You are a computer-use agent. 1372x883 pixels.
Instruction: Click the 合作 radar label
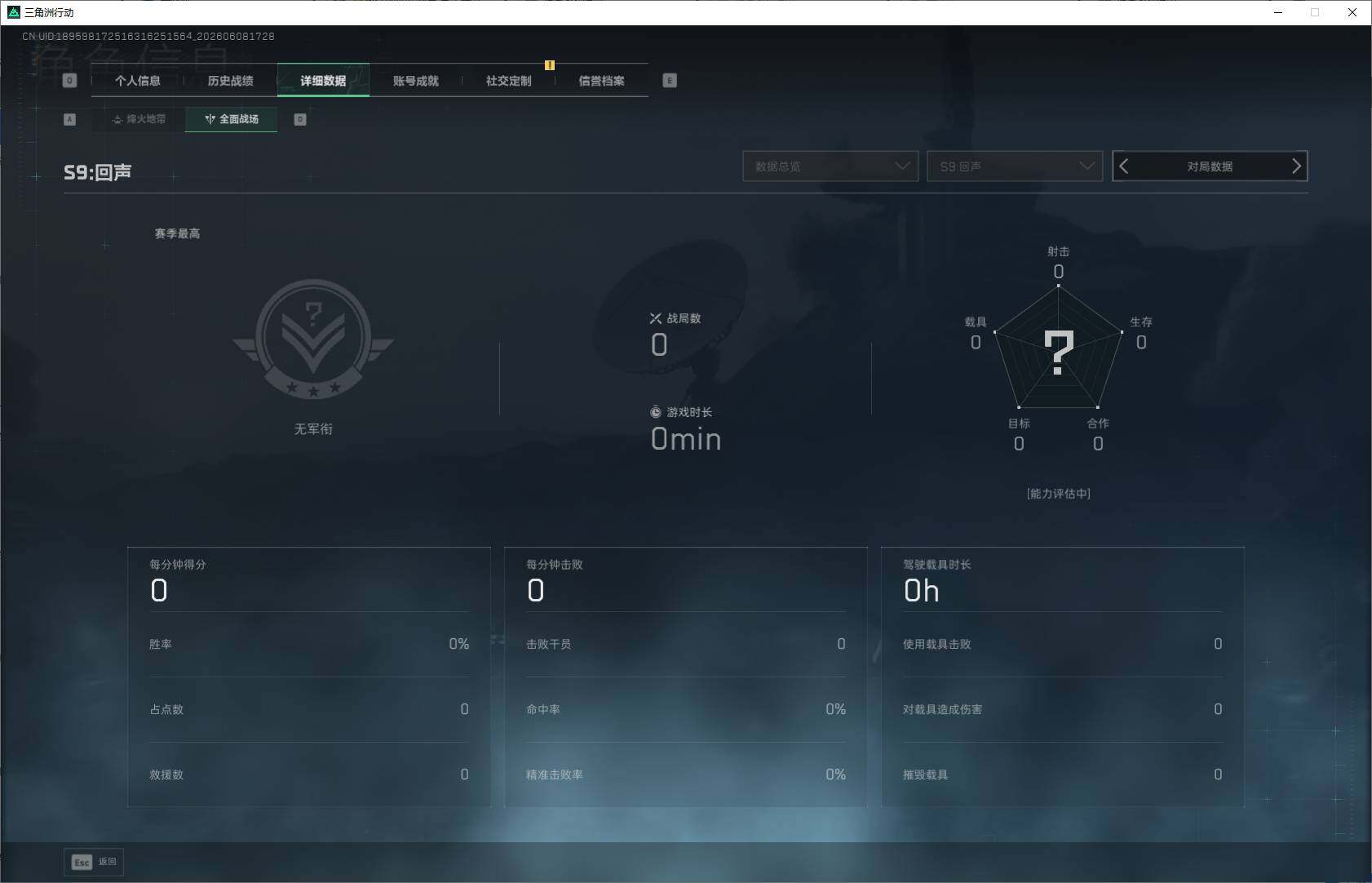(1098, 424)
